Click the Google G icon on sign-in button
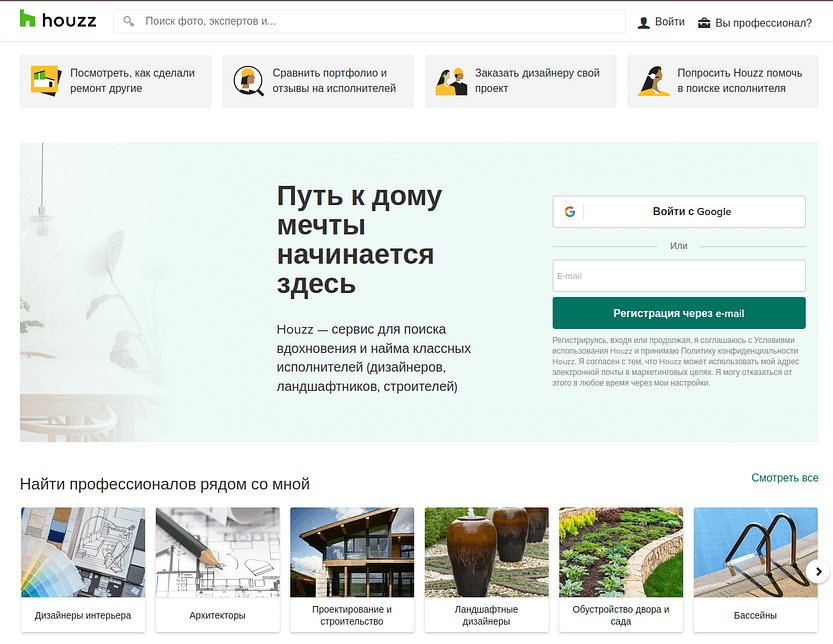The image size is (833, 644). click(570, 211)
